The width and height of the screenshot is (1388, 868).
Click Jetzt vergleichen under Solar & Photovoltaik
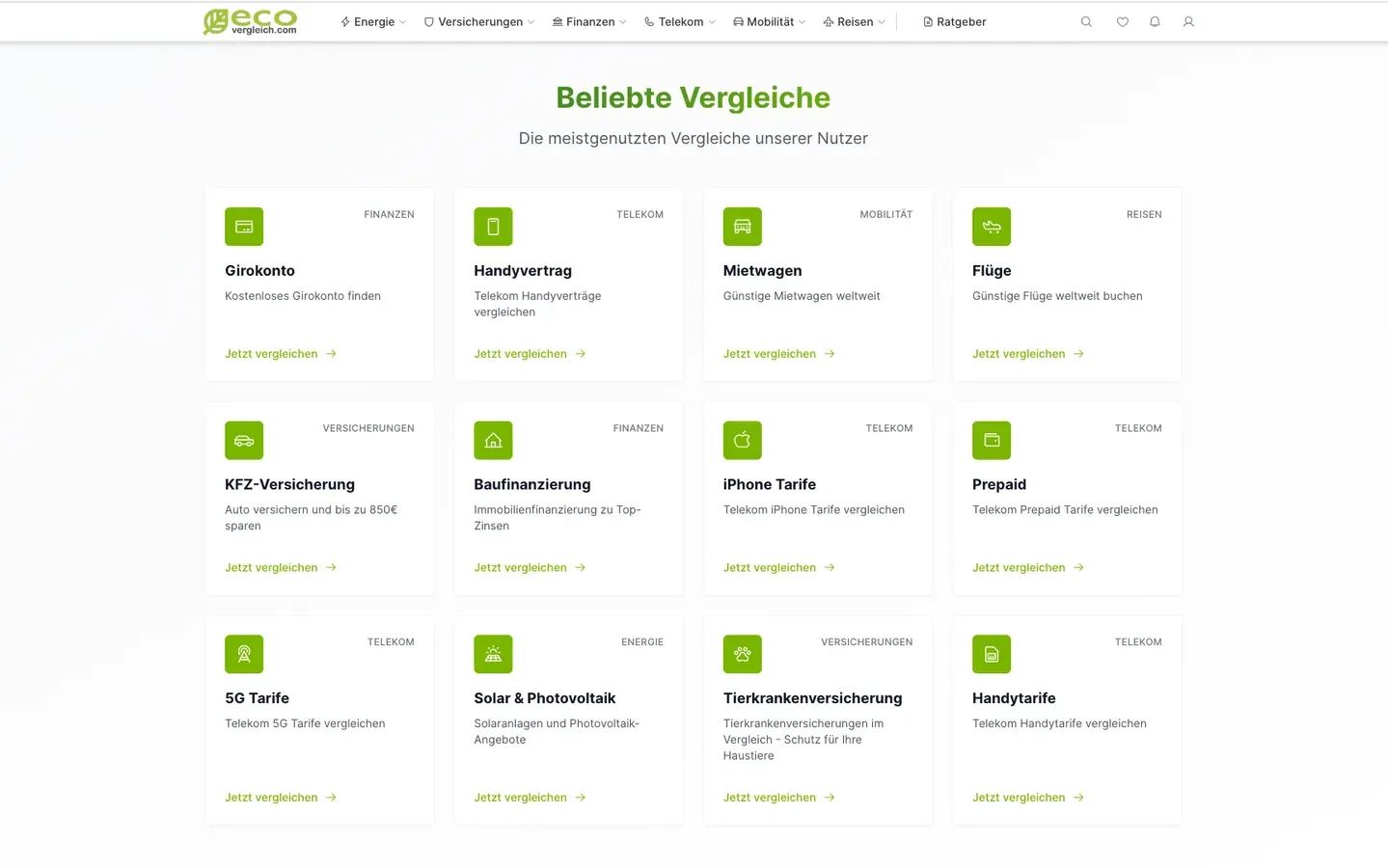point(530,798)
